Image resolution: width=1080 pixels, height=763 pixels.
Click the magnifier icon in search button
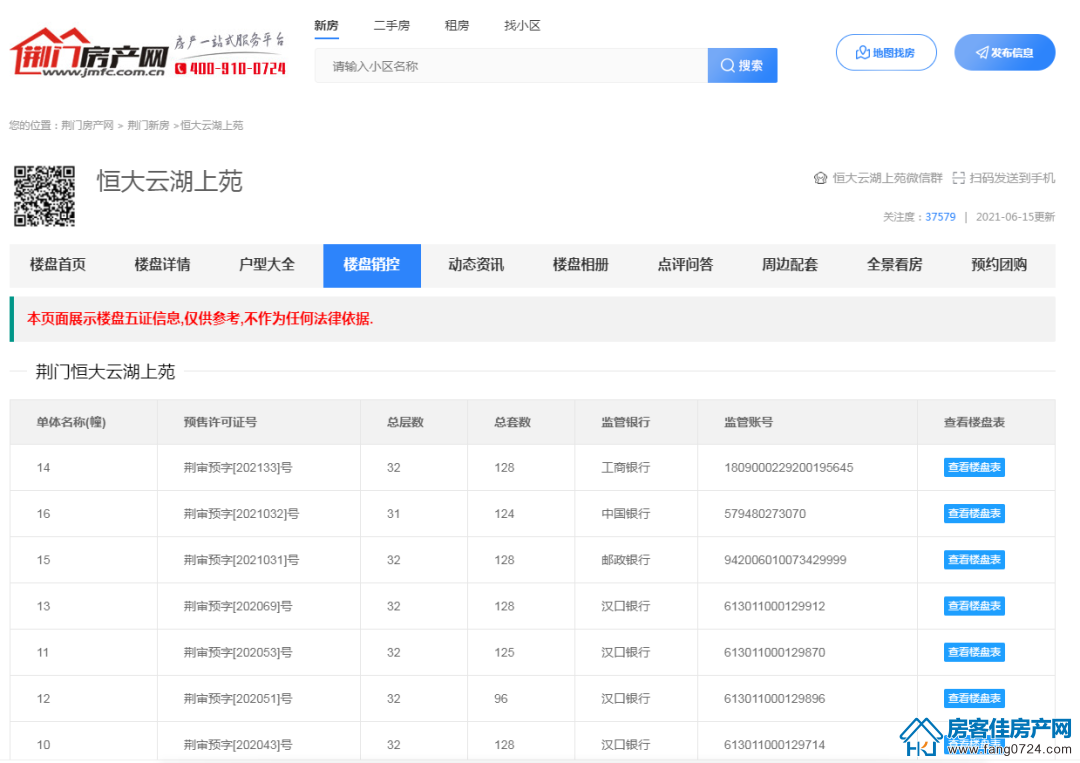(727, 65)
